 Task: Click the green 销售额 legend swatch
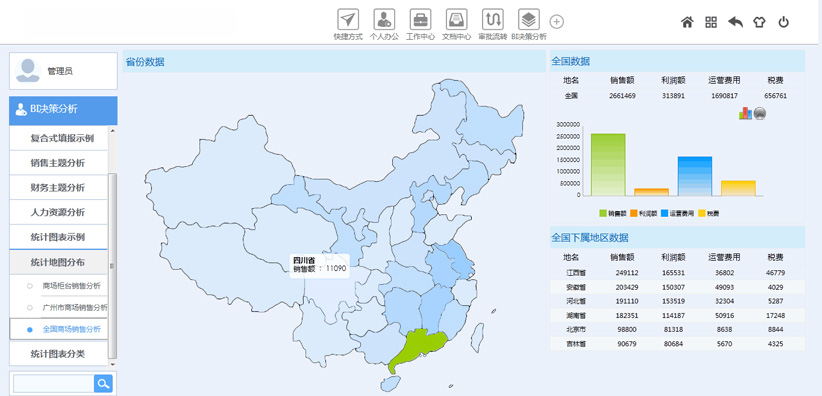(602, 213)
